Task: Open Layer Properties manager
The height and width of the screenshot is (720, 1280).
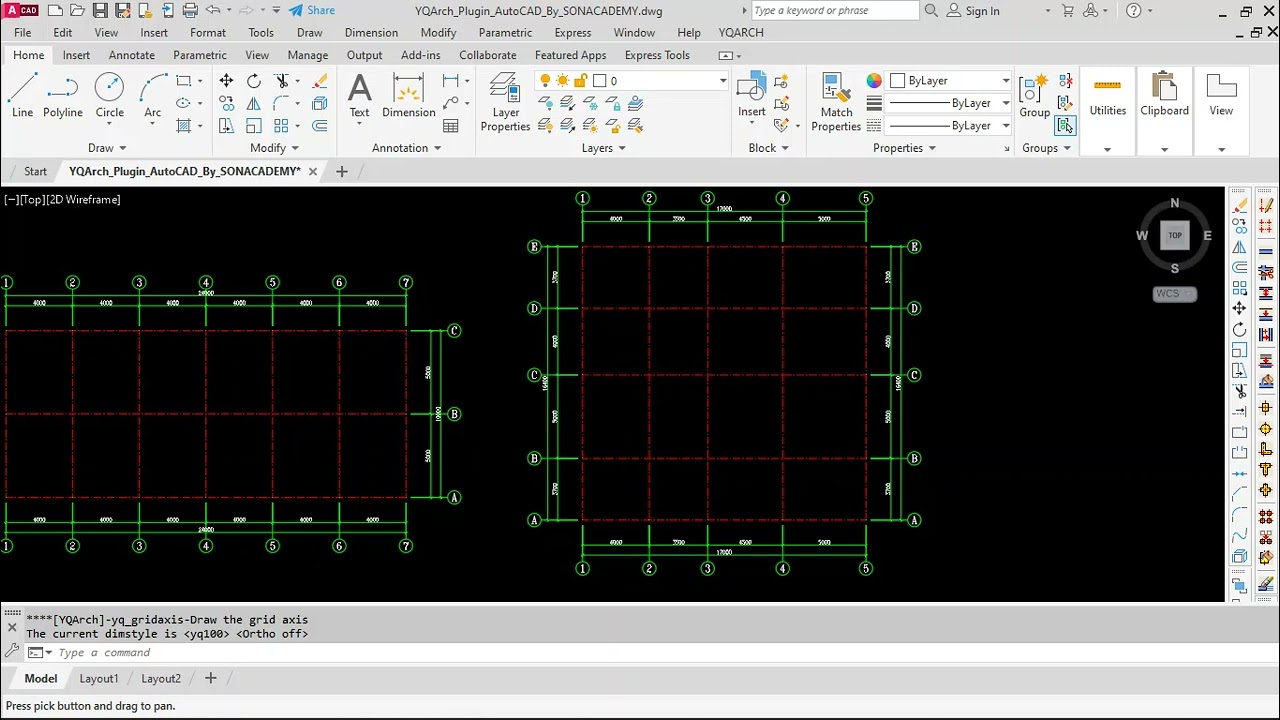Action: [505, 102]
